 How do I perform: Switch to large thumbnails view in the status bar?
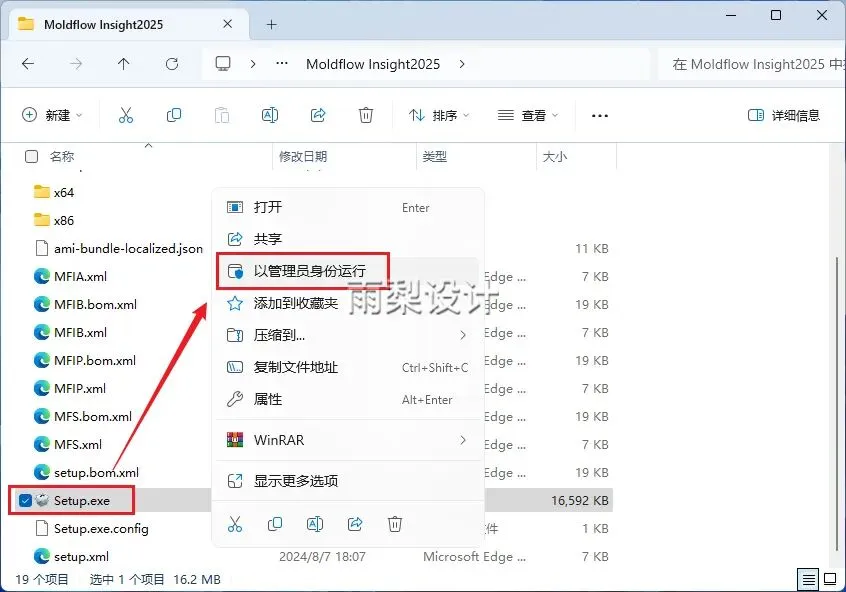point(831,580)
